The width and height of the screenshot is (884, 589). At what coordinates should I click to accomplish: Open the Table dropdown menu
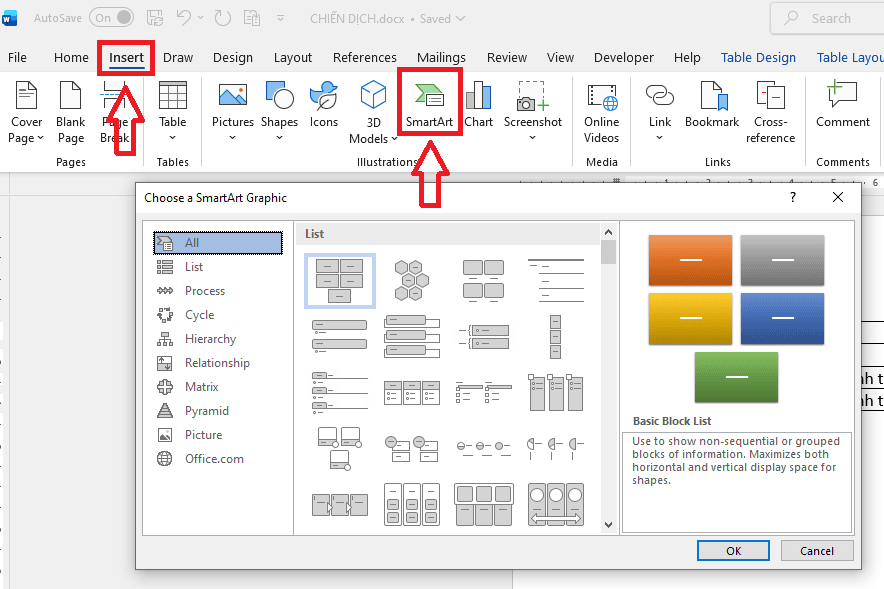pyautogui.click(x=172, y=112)
